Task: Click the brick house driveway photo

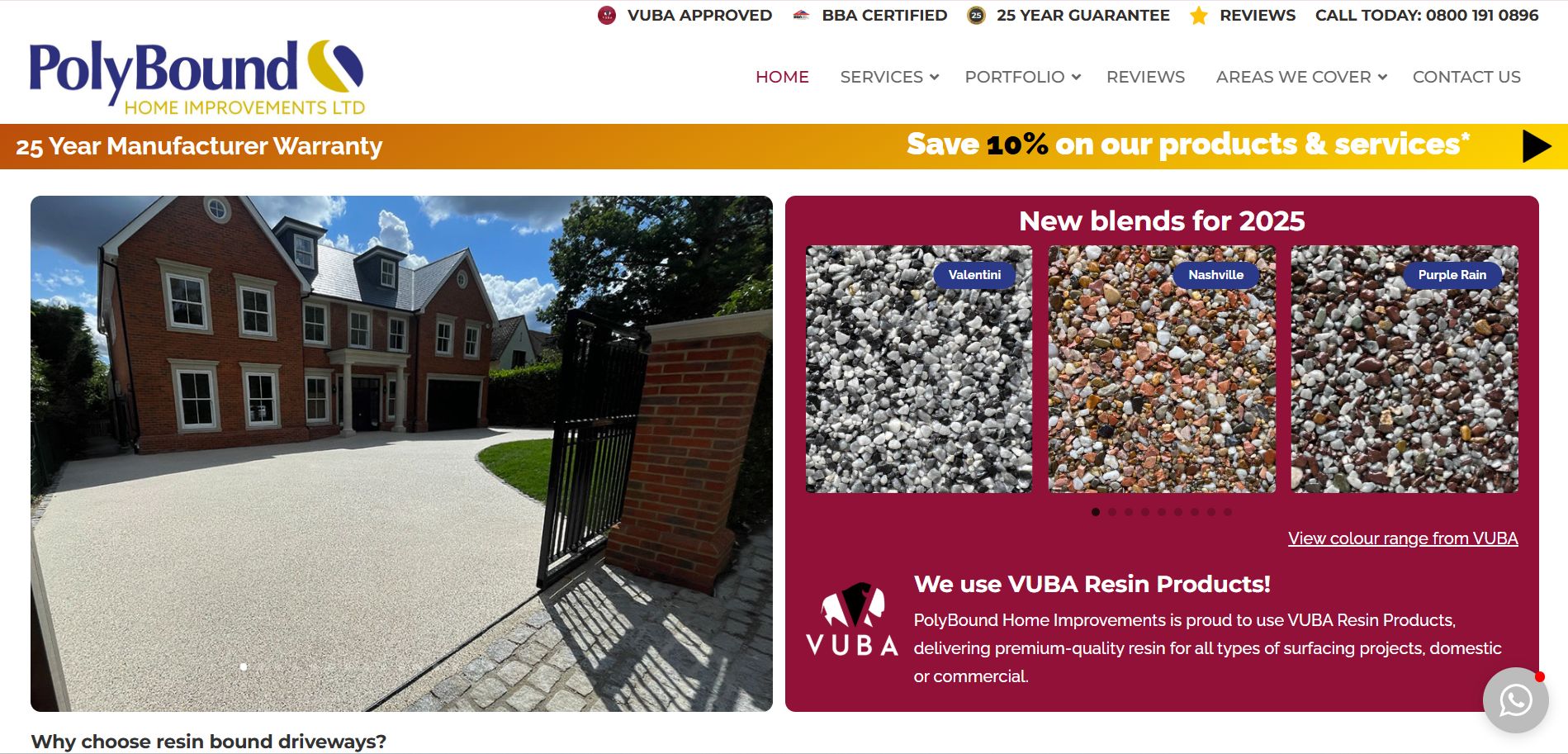Action: pyautogui.click(x=401, y=453)
